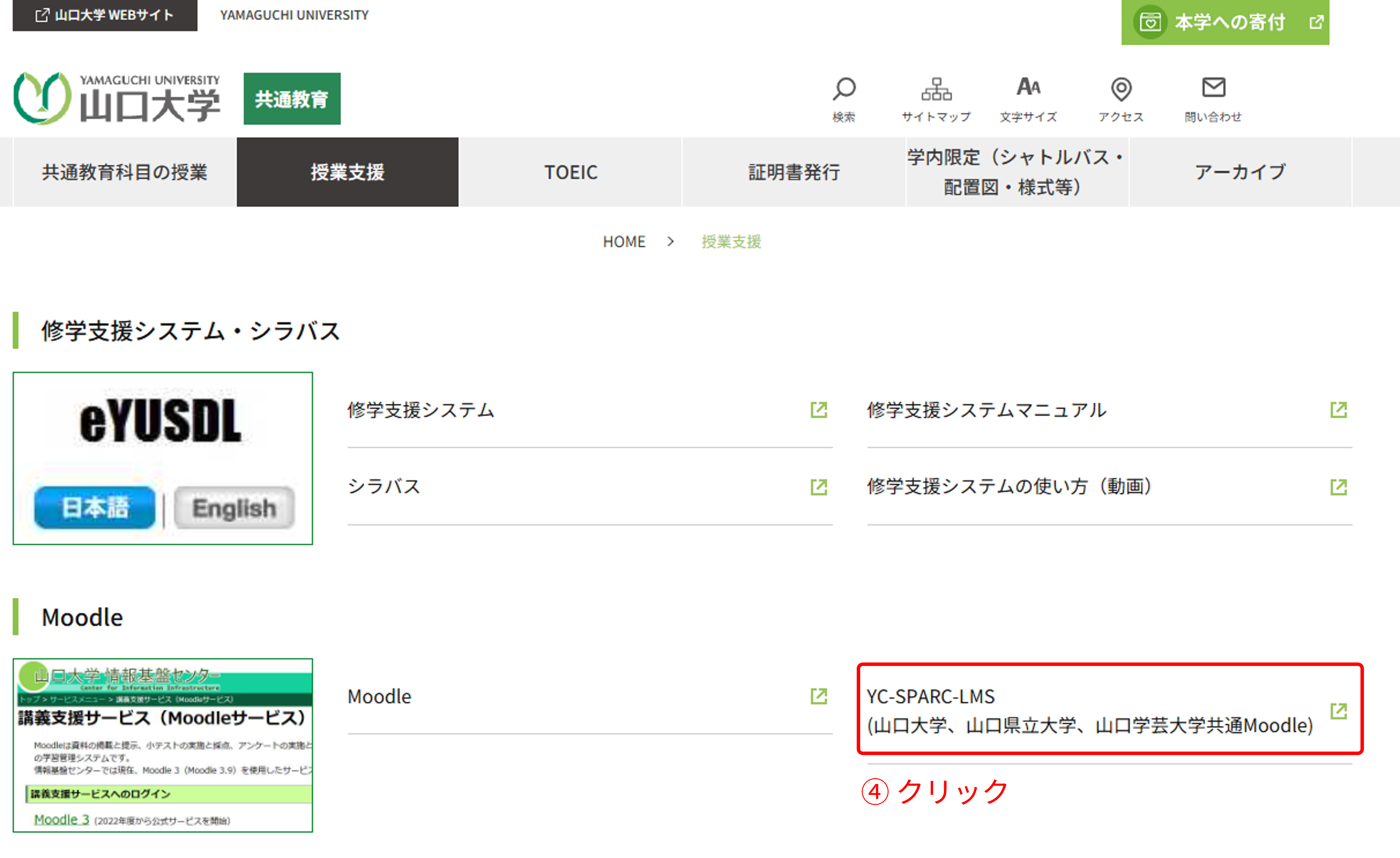Click the 山口大学 WEBサイト button

(105, 15)
